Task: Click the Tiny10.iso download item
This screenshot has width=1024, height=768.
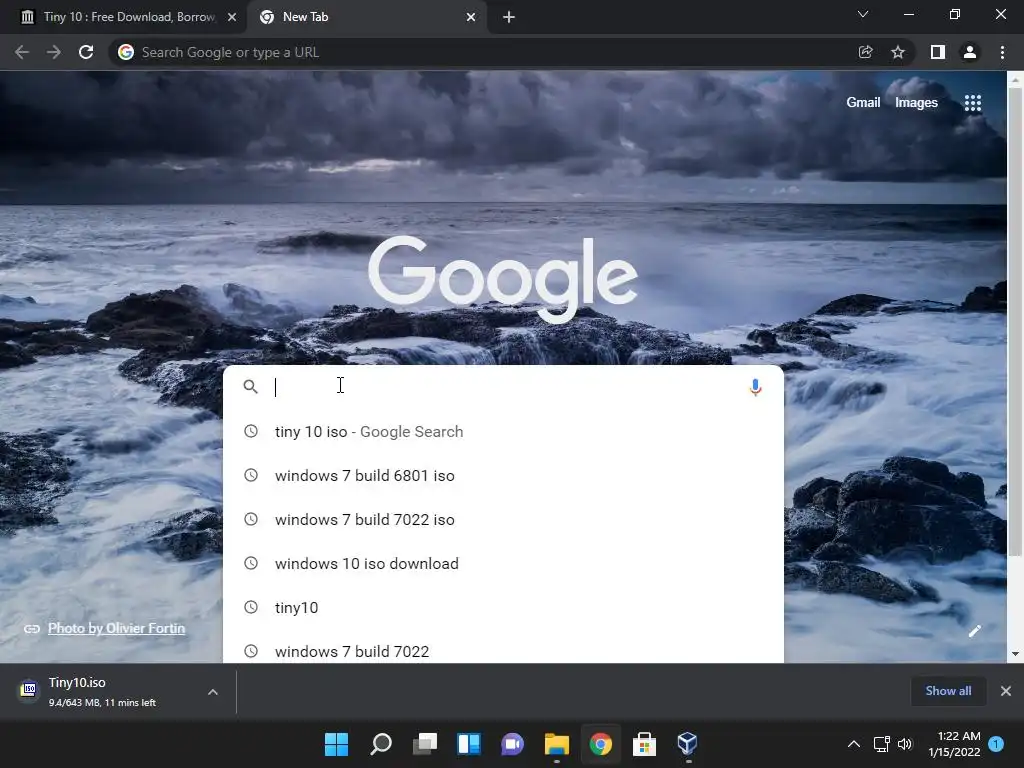Action: pos(104,692)
